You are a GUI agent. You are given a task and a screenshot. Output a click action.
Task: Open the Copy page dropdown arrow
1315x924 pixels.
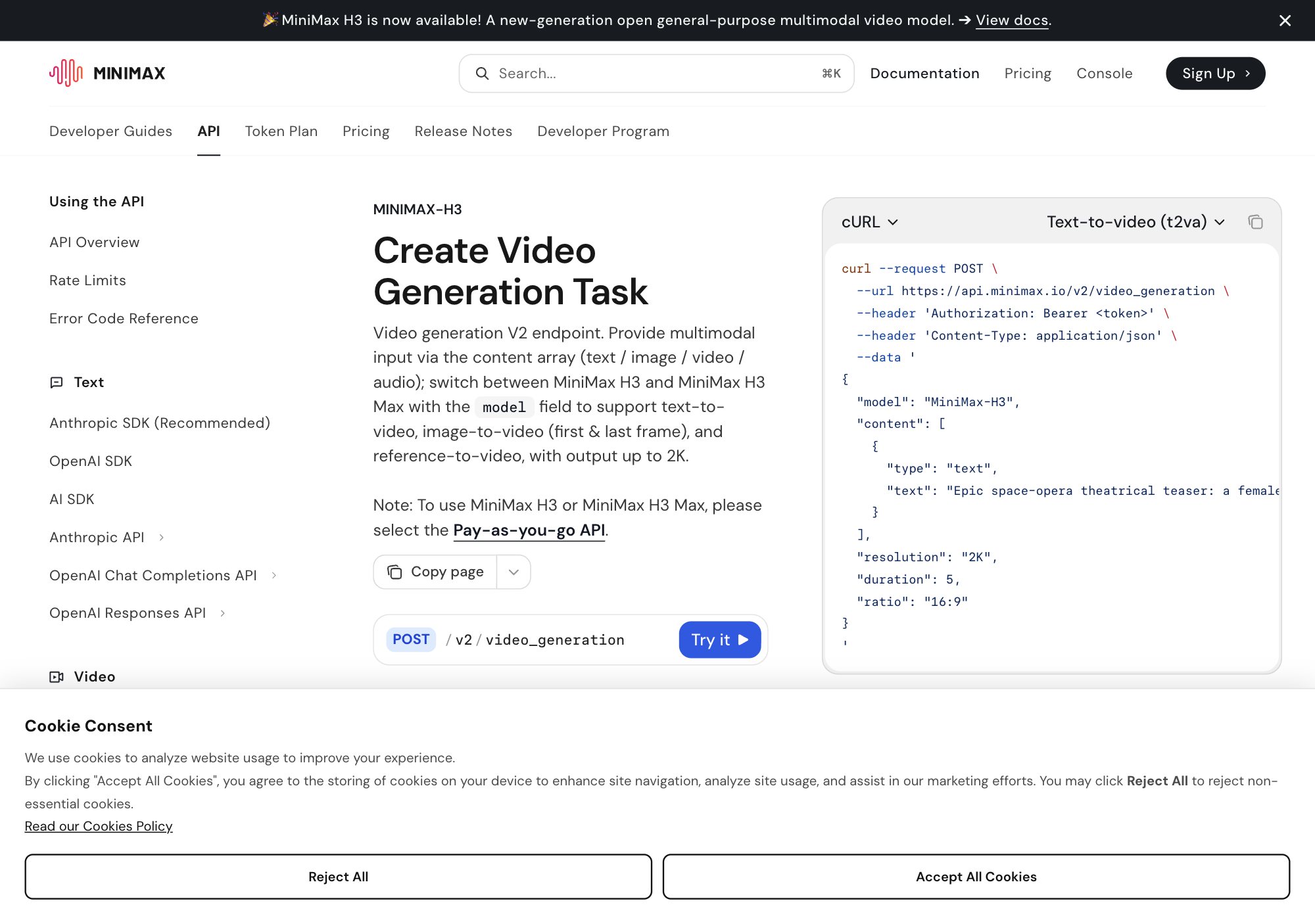coord(514,572)
